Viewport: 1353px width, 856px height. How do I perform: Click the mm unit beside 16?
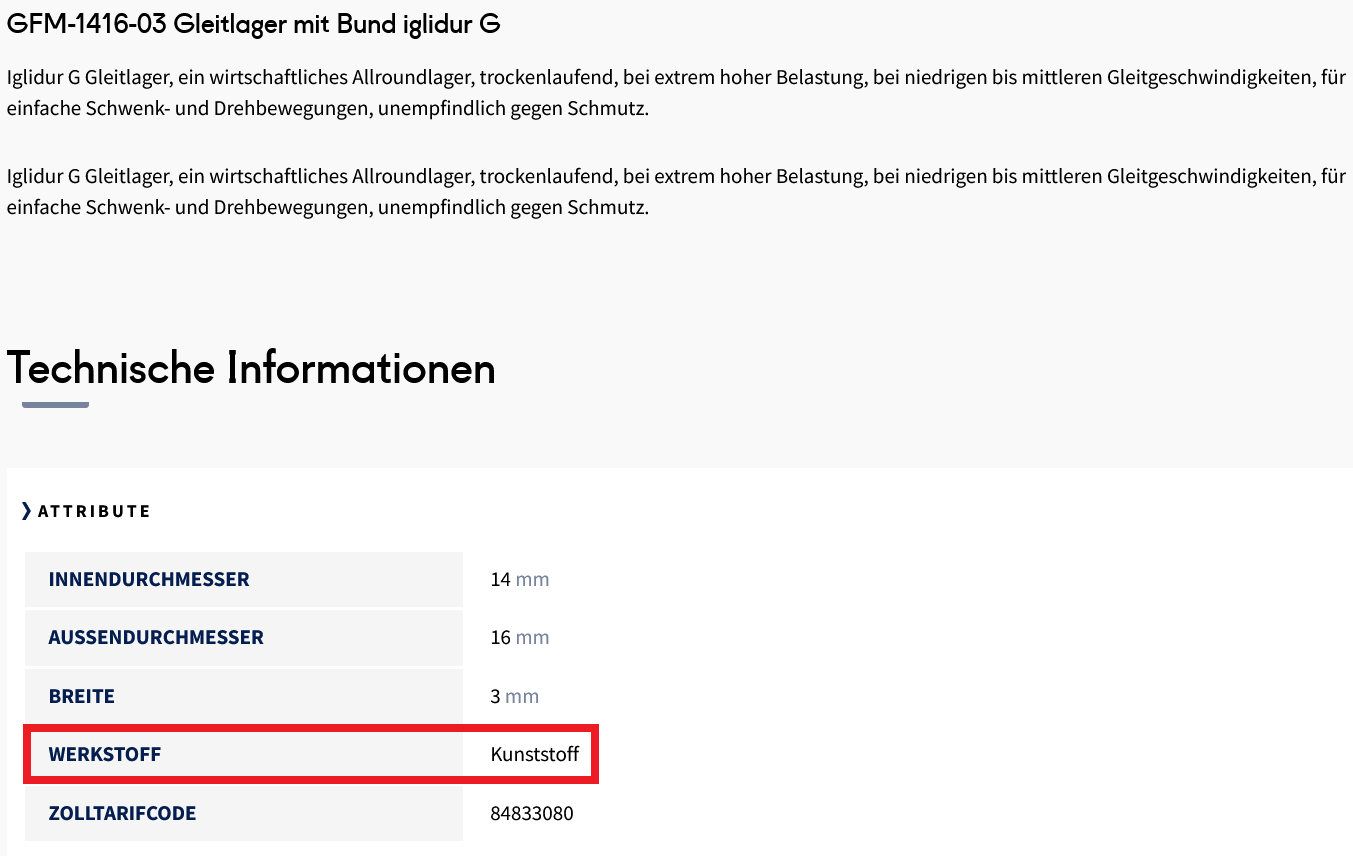tap(532, 637)
